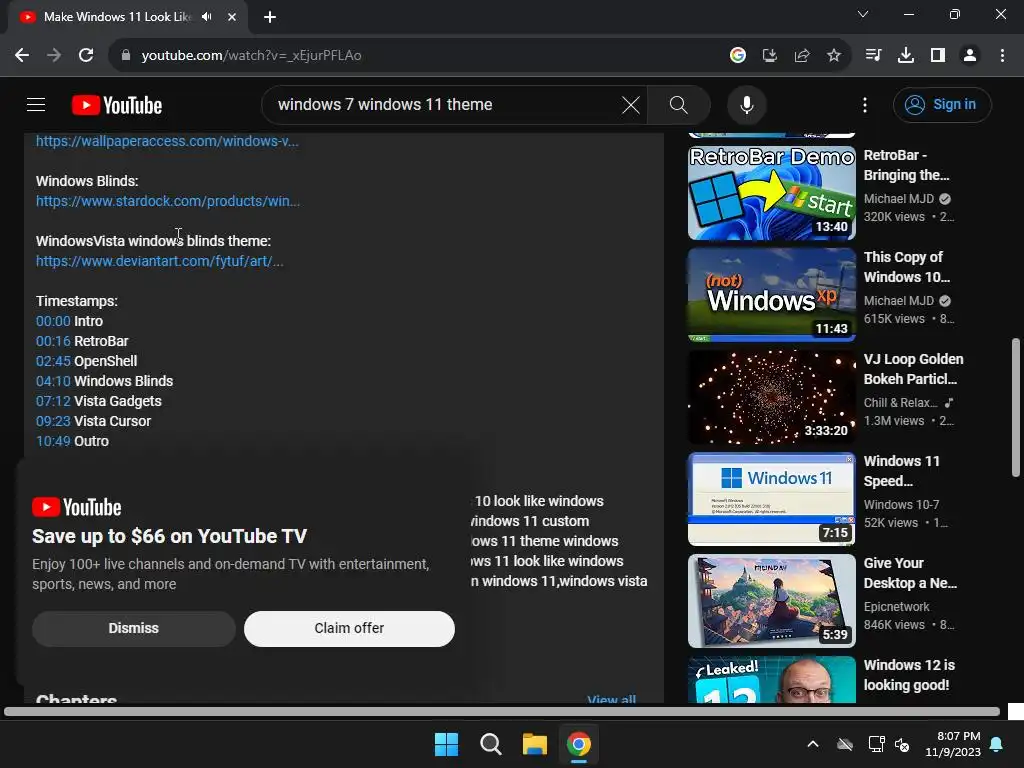The width and height of the screenshot is (1024, 768).
Task: Open Chrome downloads icon
Action: click(x=905, y=56)
